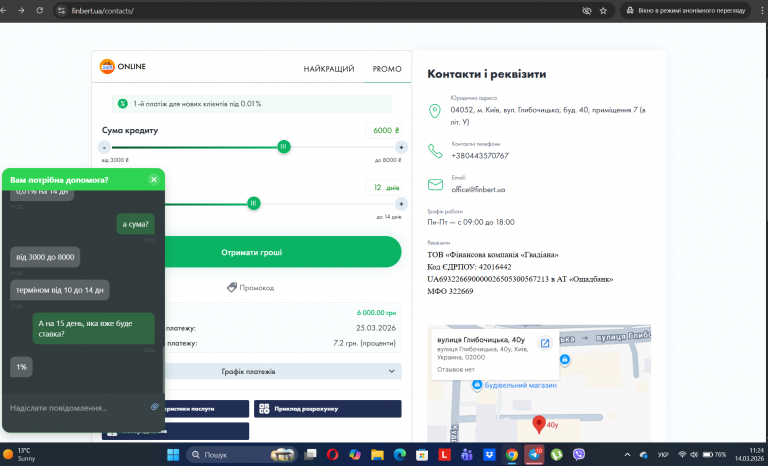Open the Chrome three-dot menu
This screenshot has width=768, height=466.
(761, 10)
